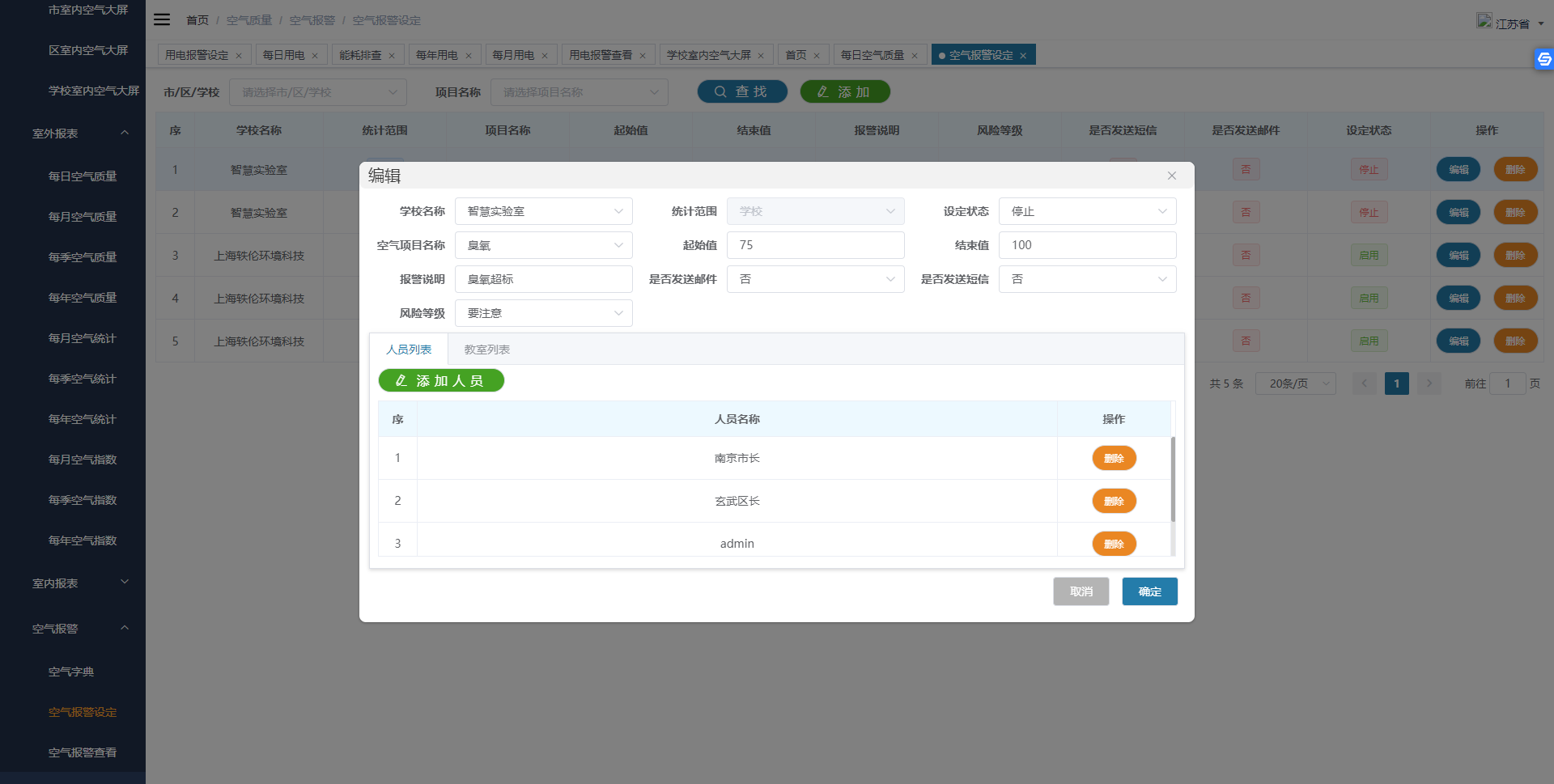Close the 每日空气质量 tab via its X

[915, 56]
